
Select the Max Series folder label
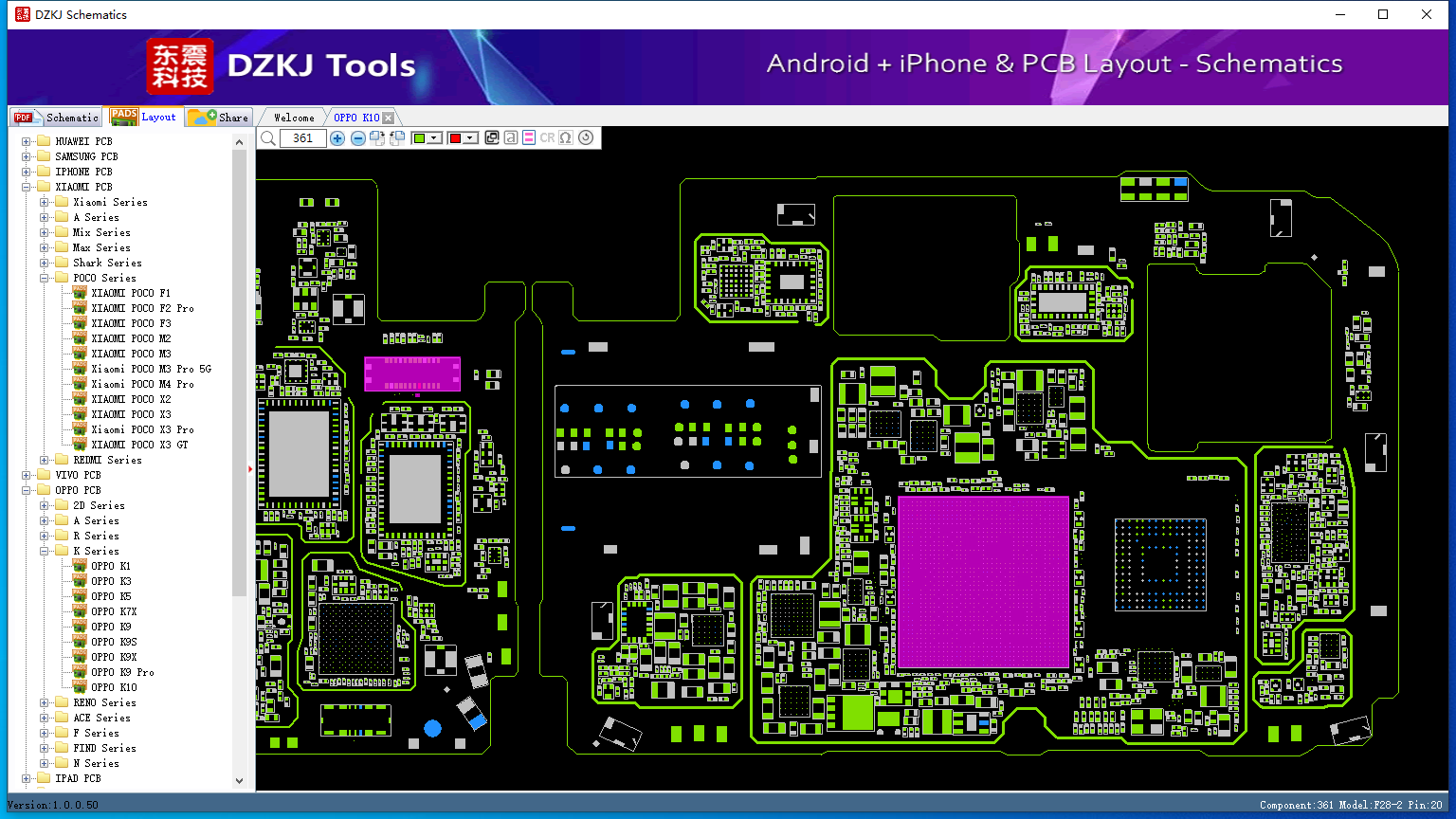[x=101, y=247]
